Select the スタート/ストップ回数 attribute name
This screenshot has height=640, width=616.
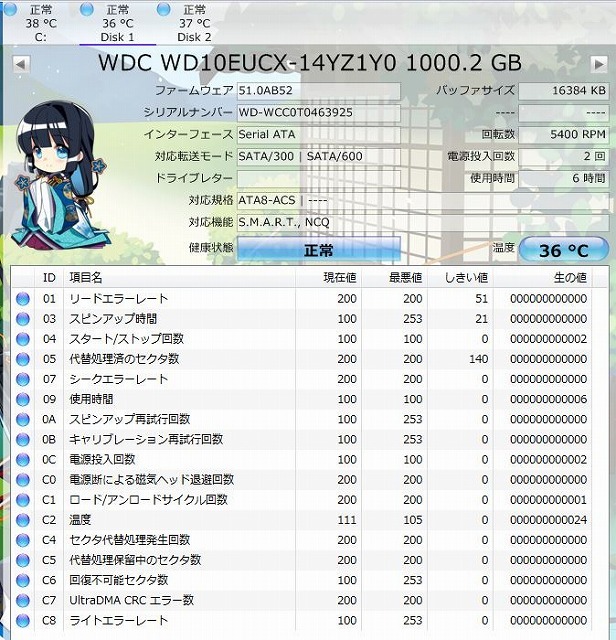127,339
